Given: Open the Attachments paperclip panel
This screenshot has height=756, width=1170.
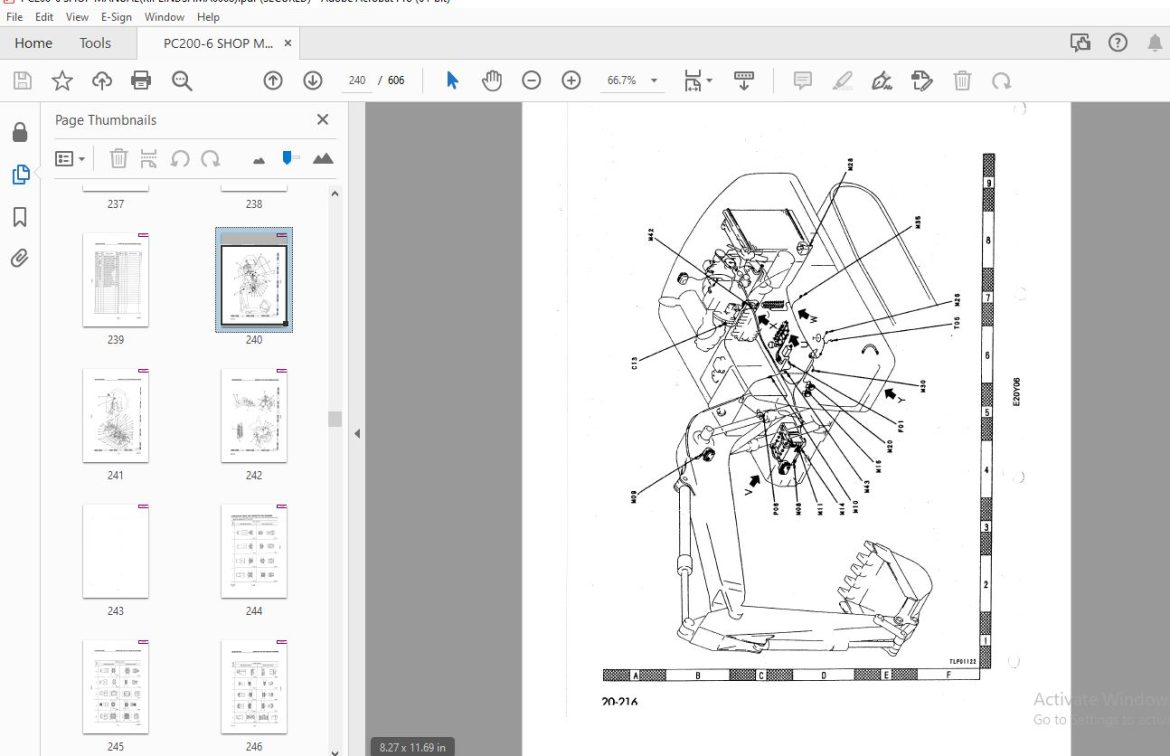Looking at the screenshot, I should click(20, 258).
